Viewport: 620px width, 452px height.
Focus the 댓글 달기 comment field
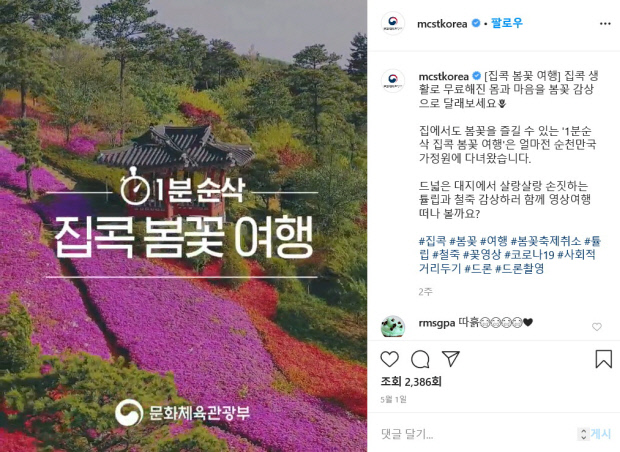(x=476, y=434)
